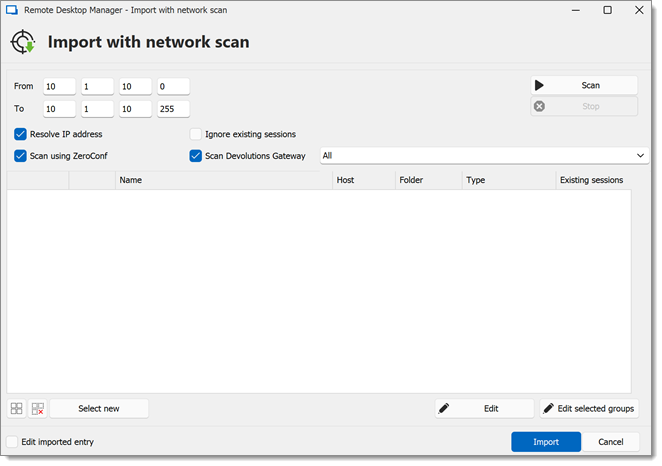Start the network scan with the Scan button
This screenshot has height=466, width=662.
pyautogui.click(x=584, y=85)
